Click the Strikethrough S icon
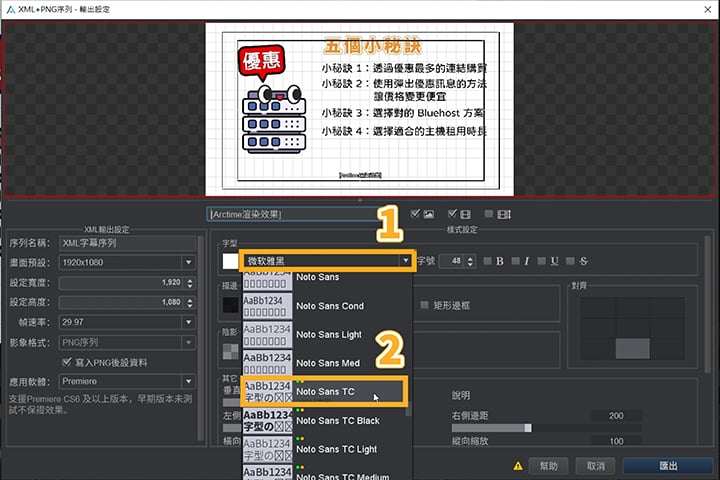Screen dimensions: 720x480 583,261
